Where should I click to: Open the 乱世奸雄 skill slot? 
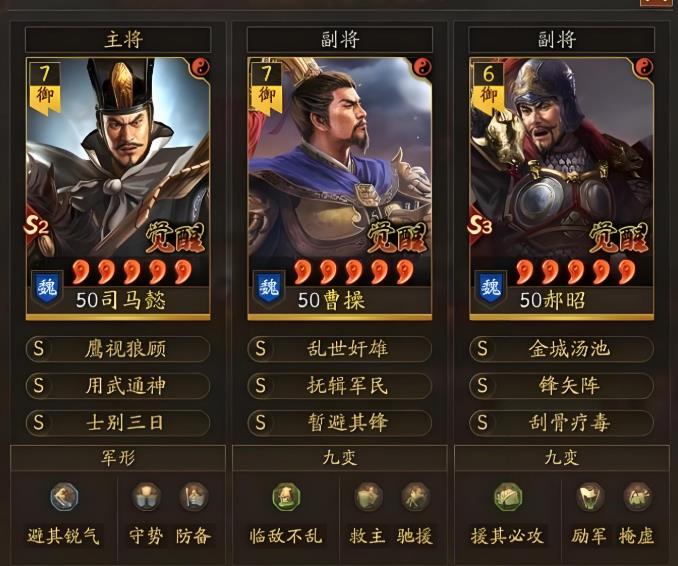pos(340,349)
